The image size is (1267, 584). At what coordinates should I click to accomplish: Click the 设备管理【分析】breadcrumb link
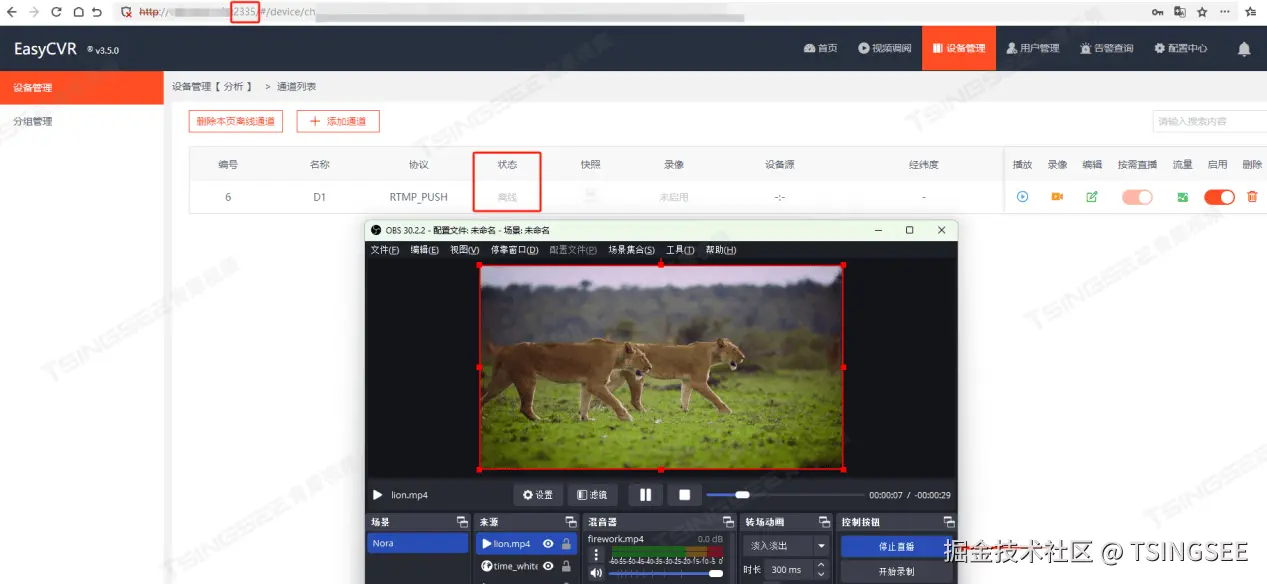212,87
